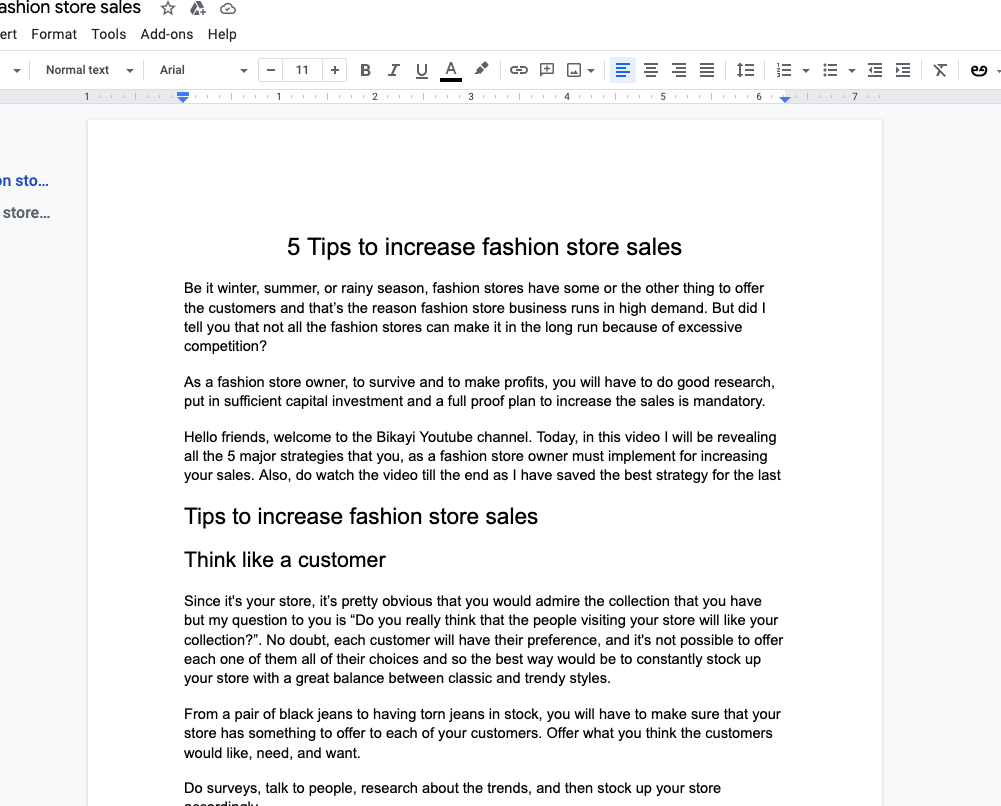Click paragraph starting 'As a fashion store owner'
This screenshot has height=806, width=1001.
(x=479, y=391)
